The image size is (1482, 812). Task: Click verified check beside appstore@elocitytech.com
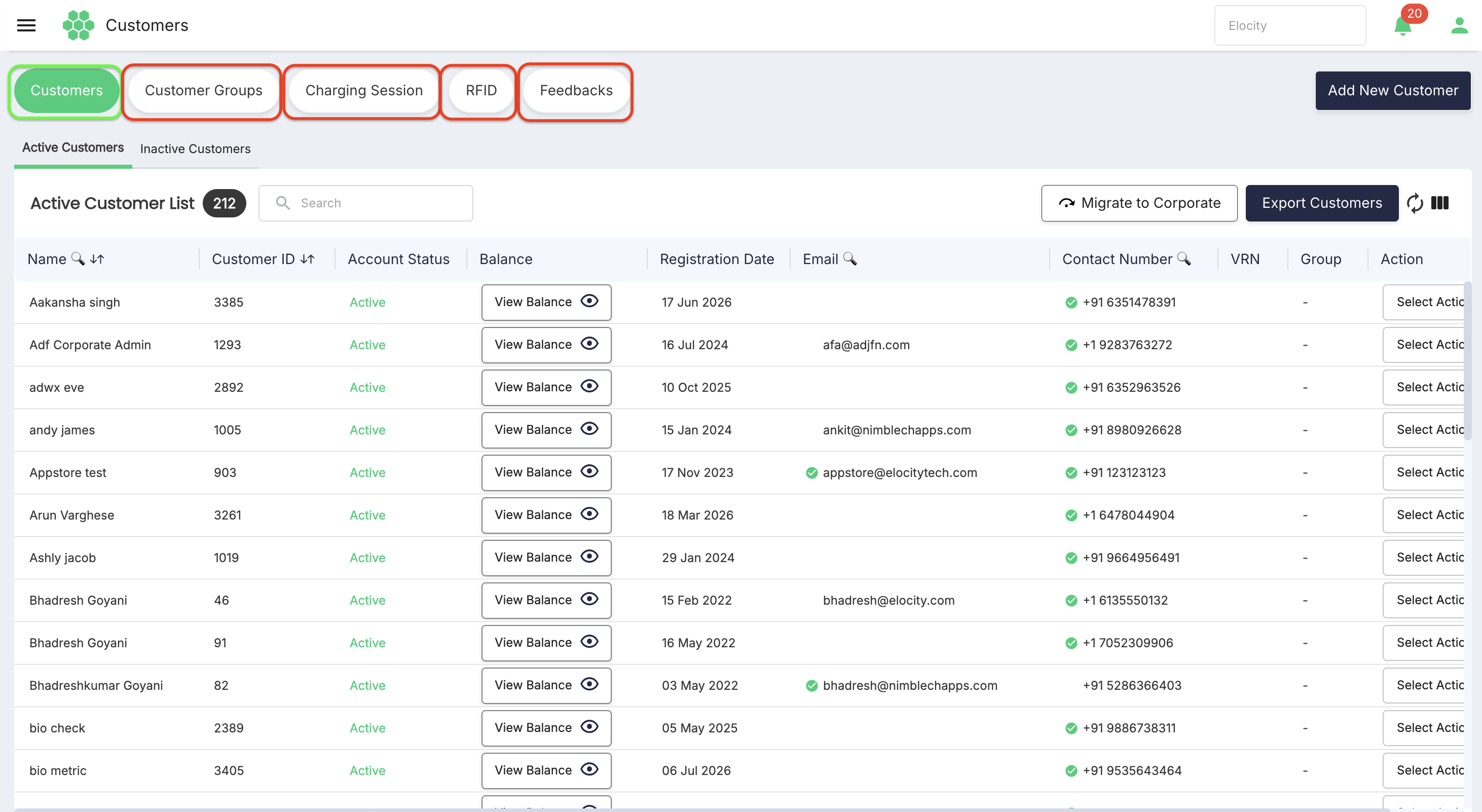pyautogui.click(x=812, y=473)
